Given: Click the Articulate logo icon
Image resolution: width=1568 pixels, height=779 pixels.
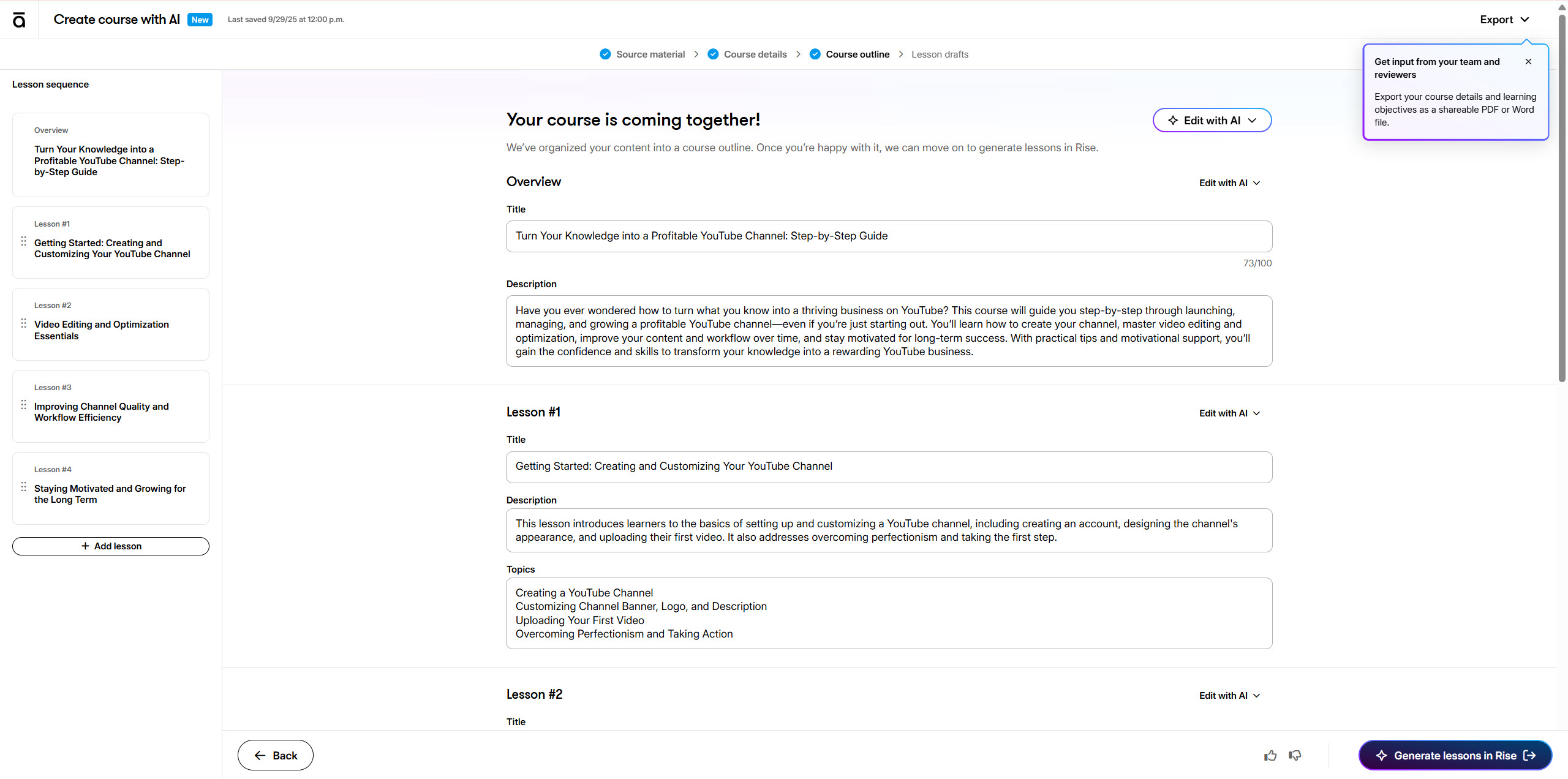Looking at the screenshot, I should pos(19,20).
